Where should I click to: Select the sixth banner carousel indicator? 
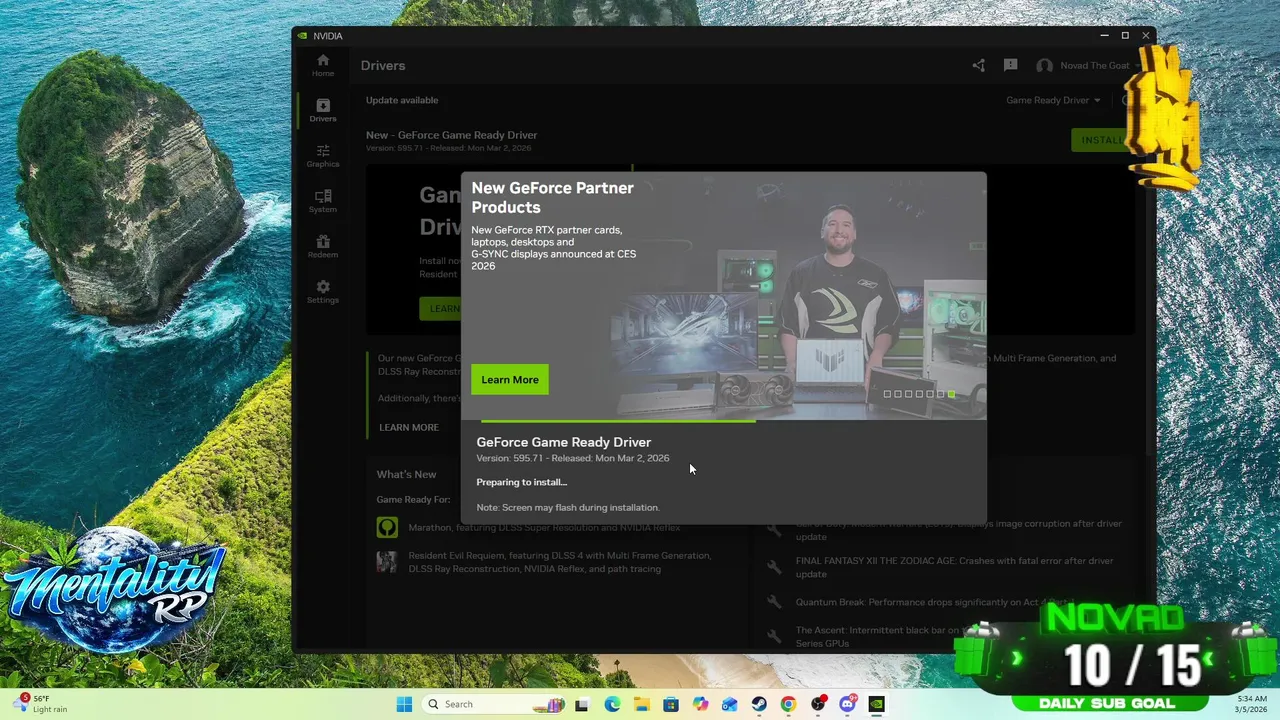pyautogui.click(x=940, y=394)
